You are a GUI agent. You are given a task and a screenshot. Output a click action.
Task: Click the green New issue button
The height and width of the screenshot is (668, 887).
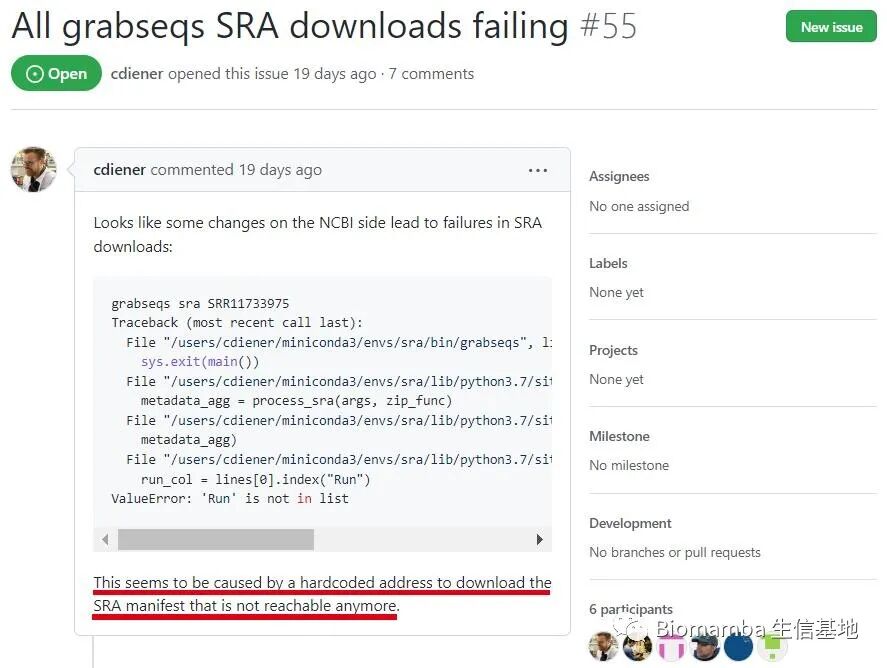click(831, 27)
